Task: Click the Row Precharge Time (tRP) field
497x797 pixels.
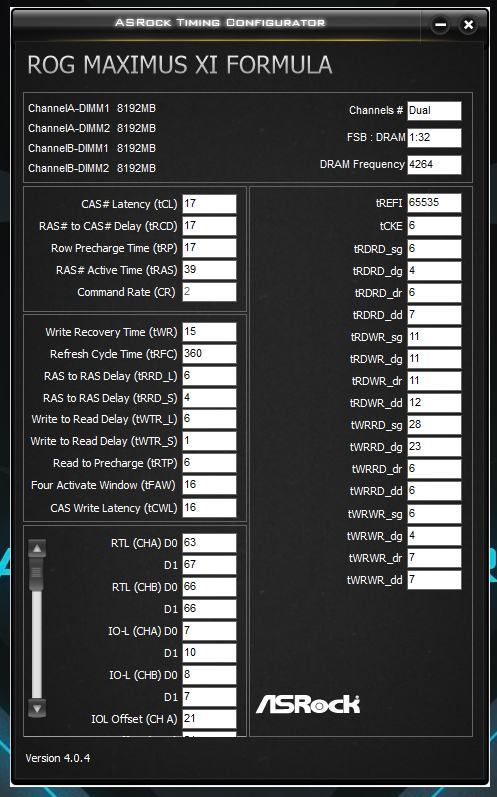Action: [x=209, y=248]
